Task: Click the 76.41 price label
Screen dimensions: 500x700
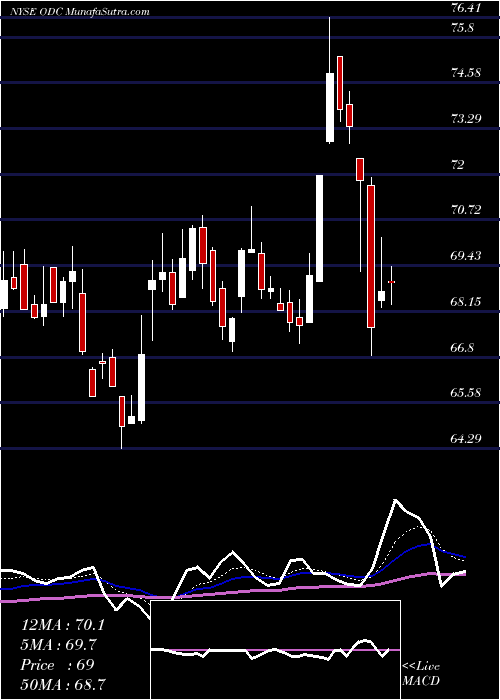Action: point(466,8)
